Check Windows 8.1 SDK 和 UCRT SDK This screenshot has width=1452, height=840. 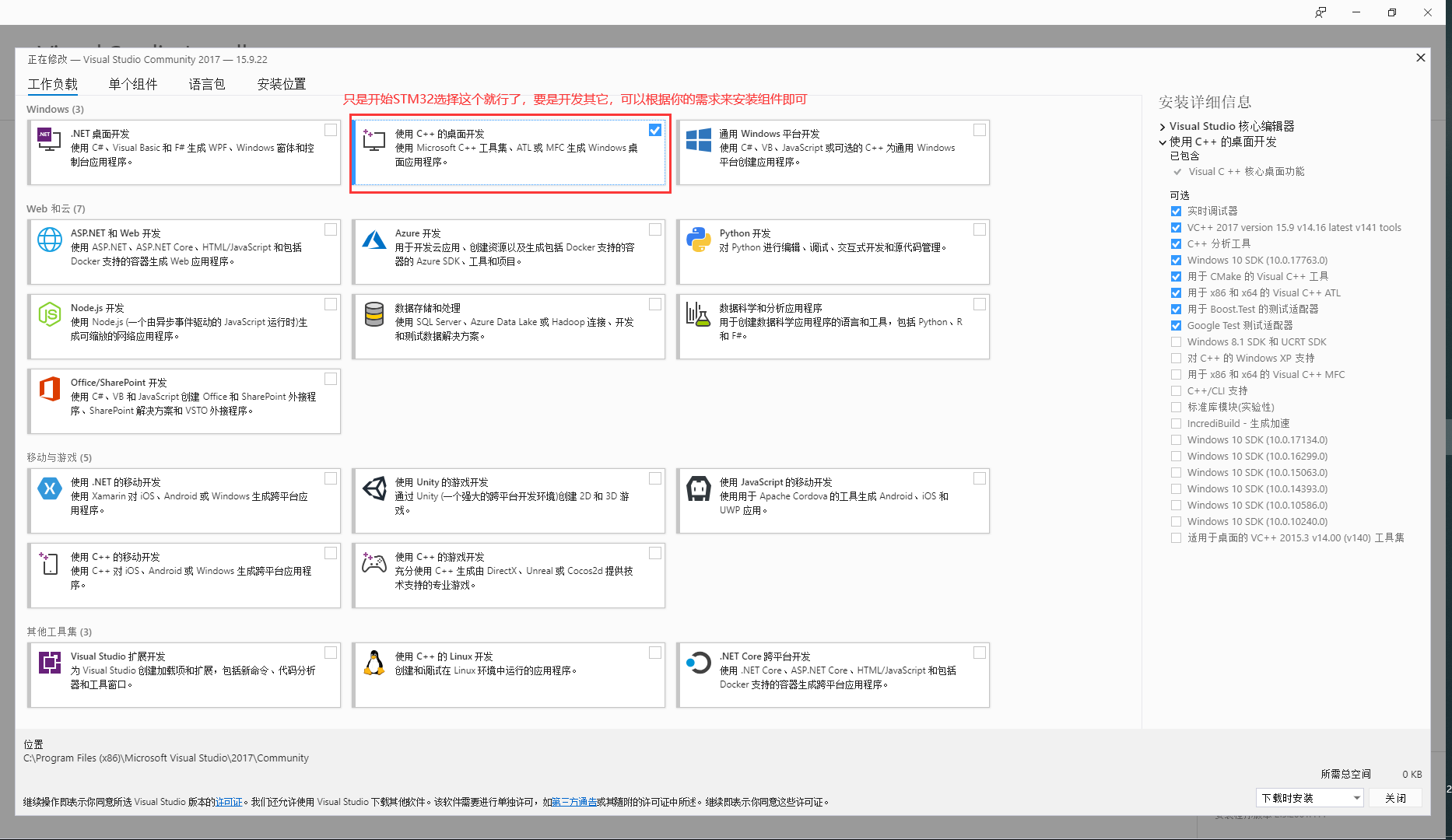pyautogui.click(x=1176, y=342)
